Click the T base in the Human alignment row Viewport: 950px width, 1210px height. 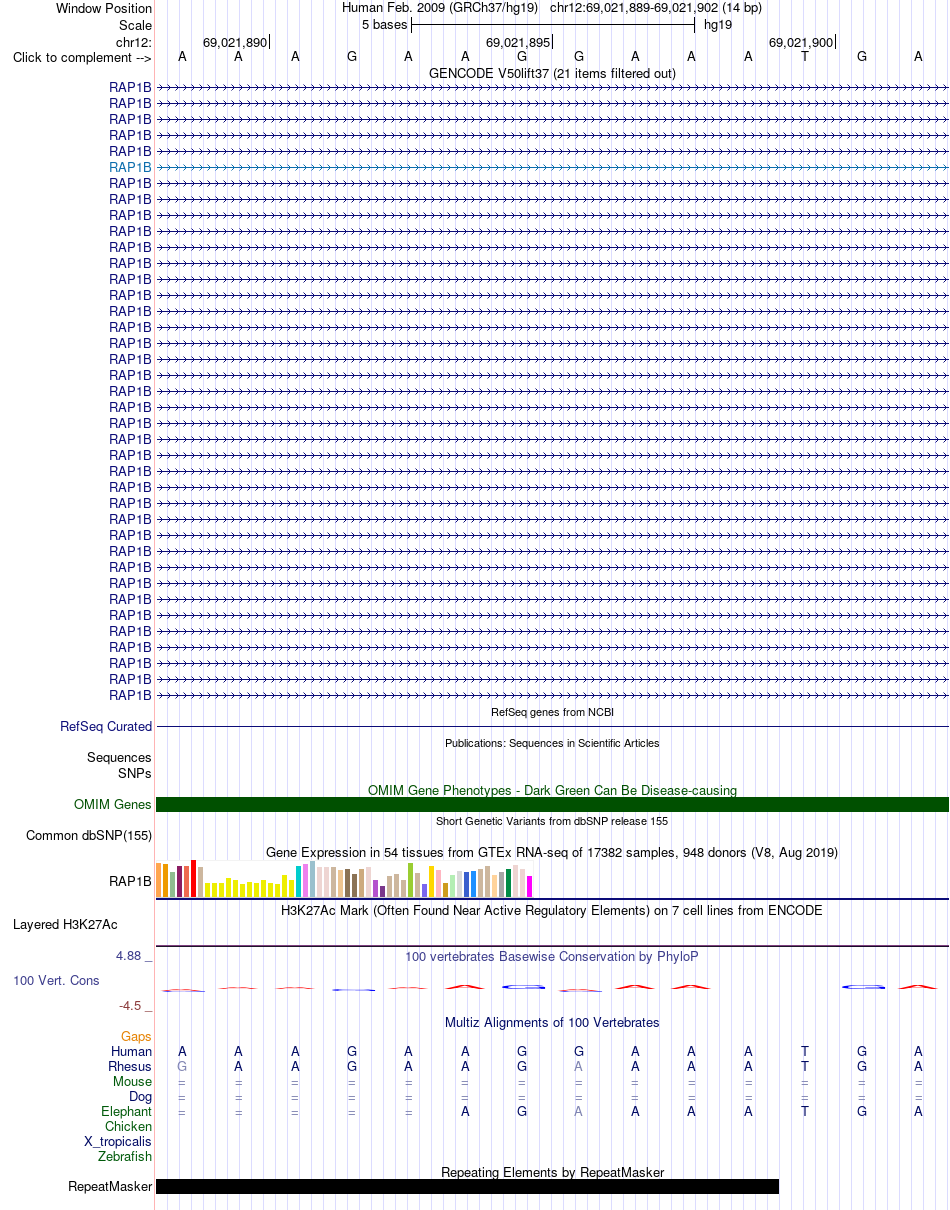click(x=805, y=1051)
